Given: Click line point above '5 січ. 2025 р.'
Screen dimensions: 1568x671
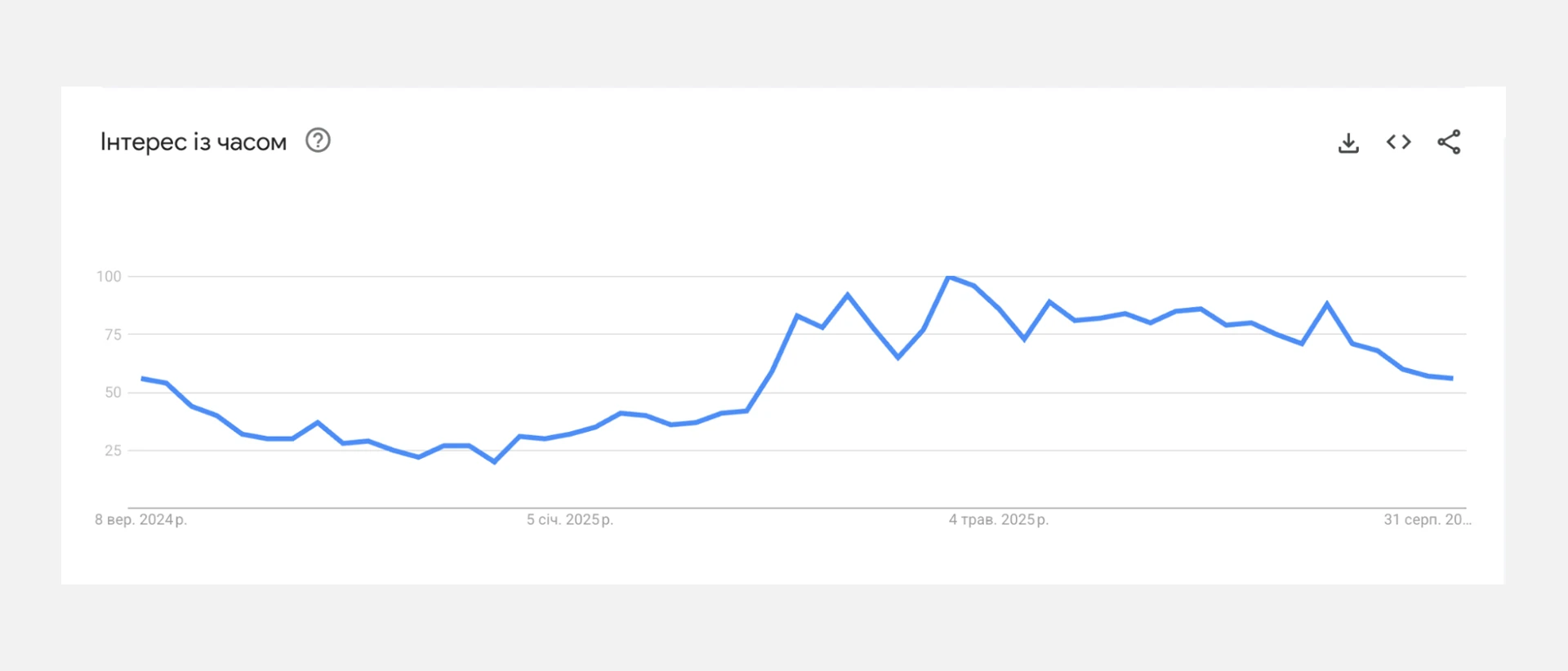Looking at the screenshot, I should (570, 433).
